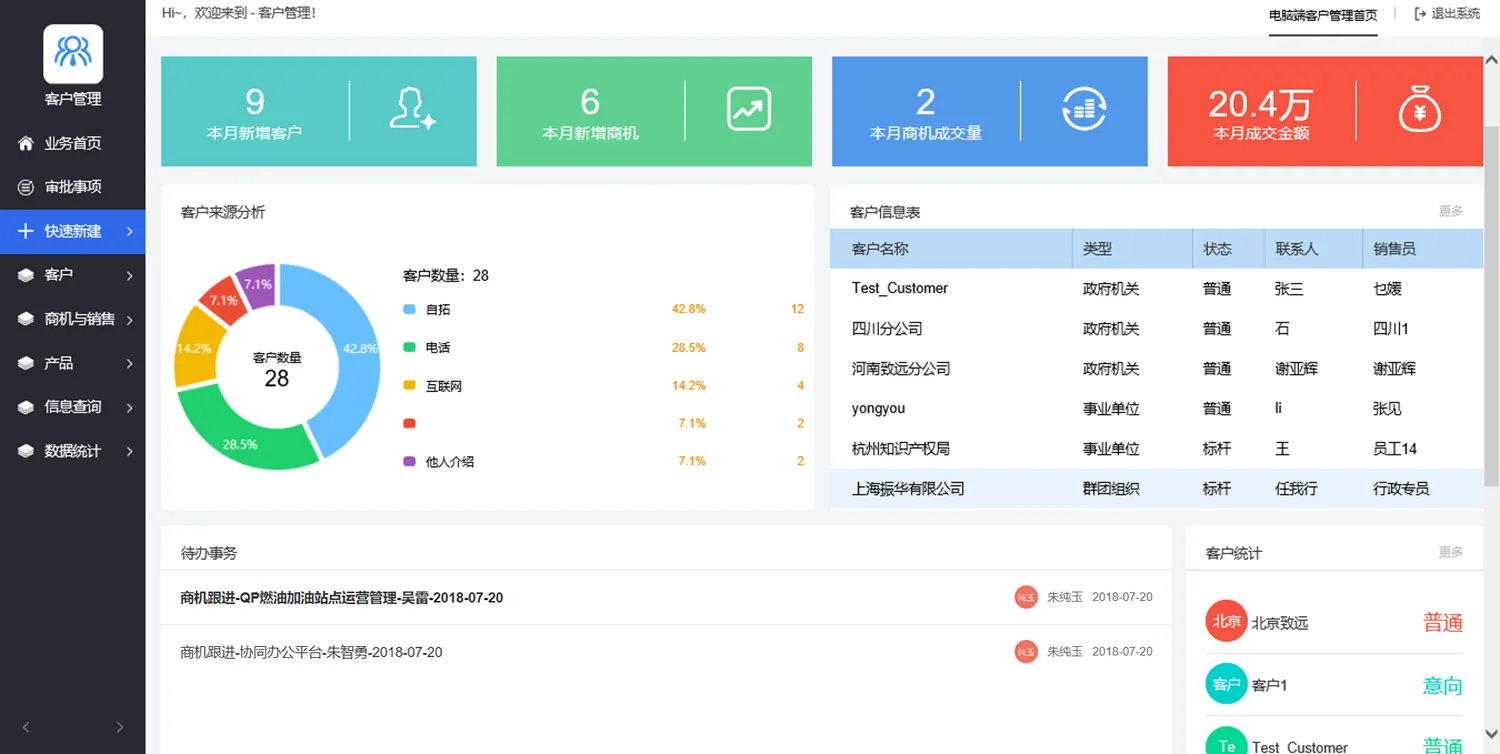
Task: Select 商机与销售 menu item
Action: [73, 319]
